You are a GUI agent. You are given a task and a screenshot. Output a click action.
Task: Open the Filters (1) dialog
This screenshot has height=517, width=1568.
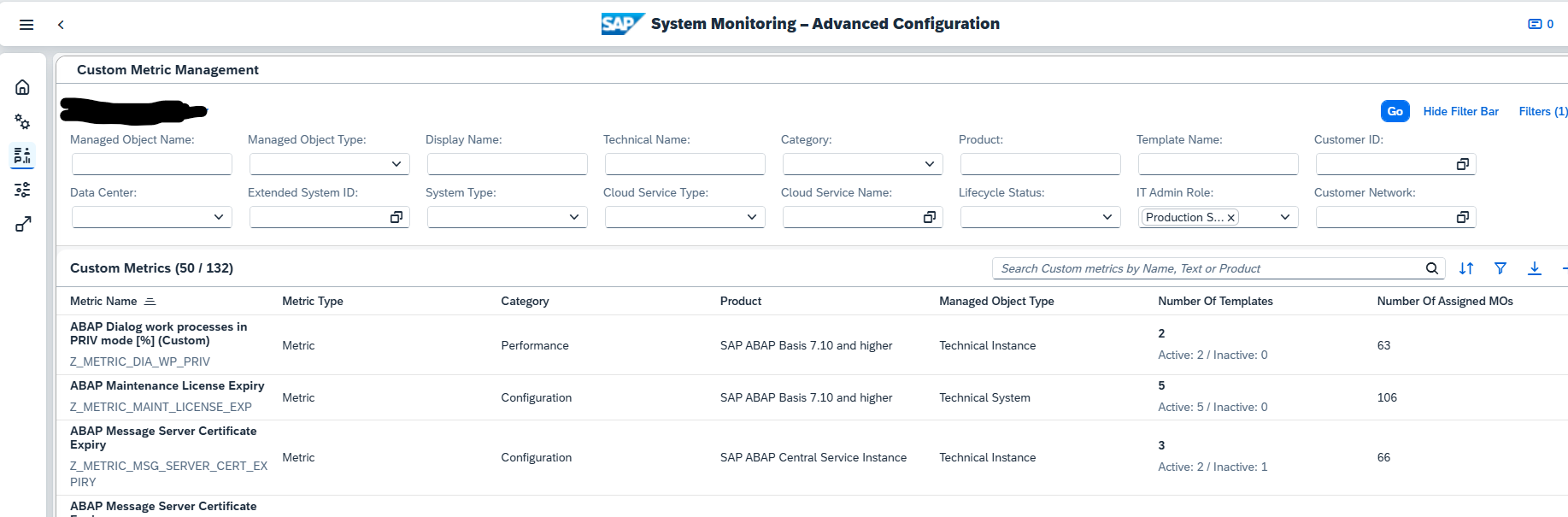coord(1542,111)
